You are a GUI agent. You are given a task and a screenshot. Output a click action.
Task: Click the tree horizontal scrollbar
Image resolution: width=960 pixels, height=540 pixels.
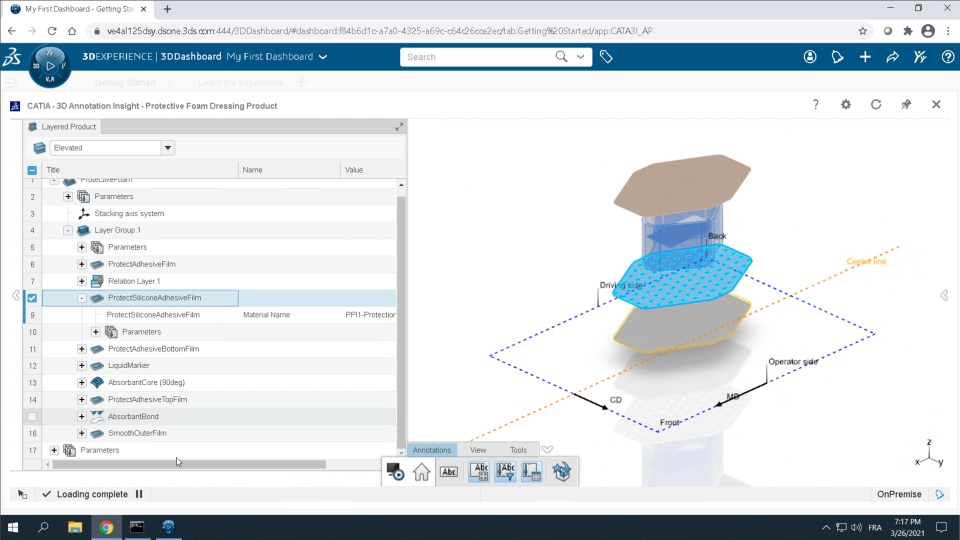[x=189, y=465]
